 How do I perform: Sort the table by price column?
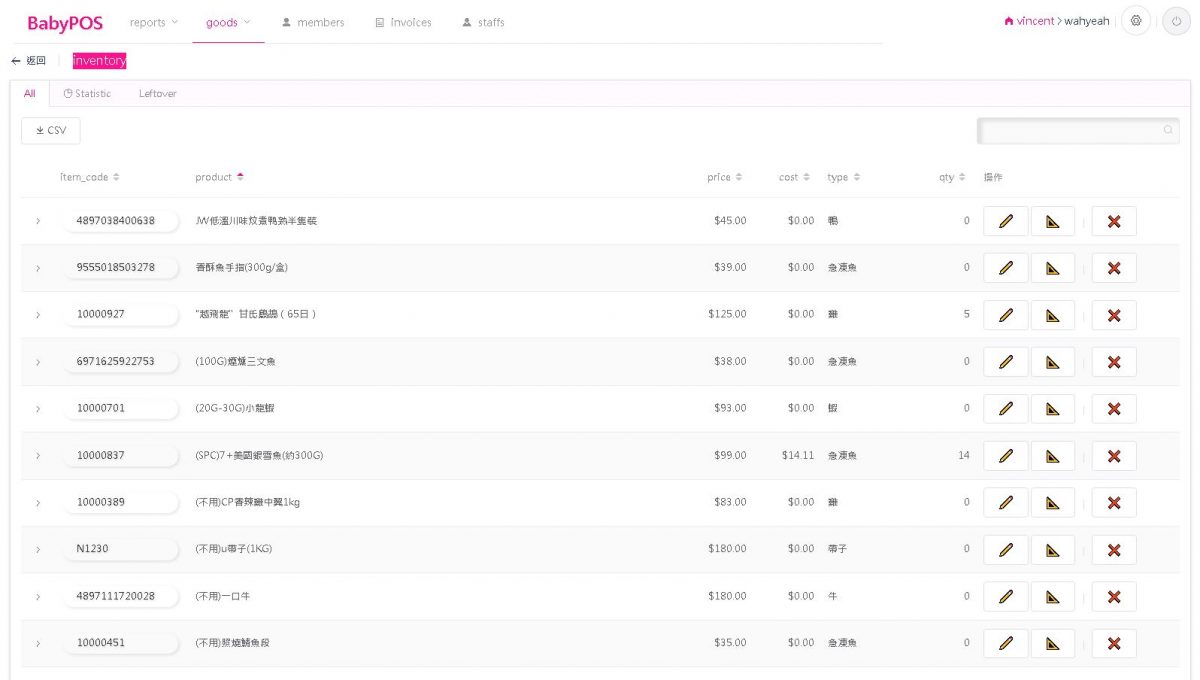click(x=724, y=177)
